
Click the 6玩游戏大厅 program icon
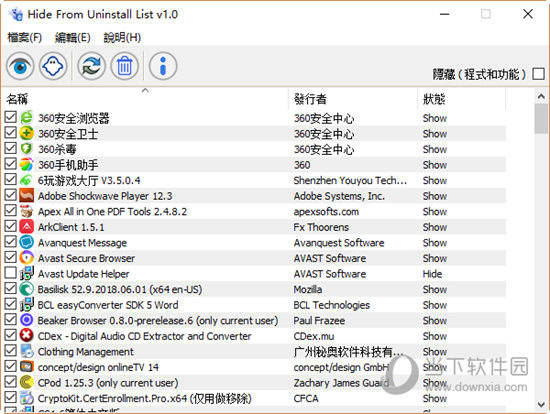tap(26, 180)
